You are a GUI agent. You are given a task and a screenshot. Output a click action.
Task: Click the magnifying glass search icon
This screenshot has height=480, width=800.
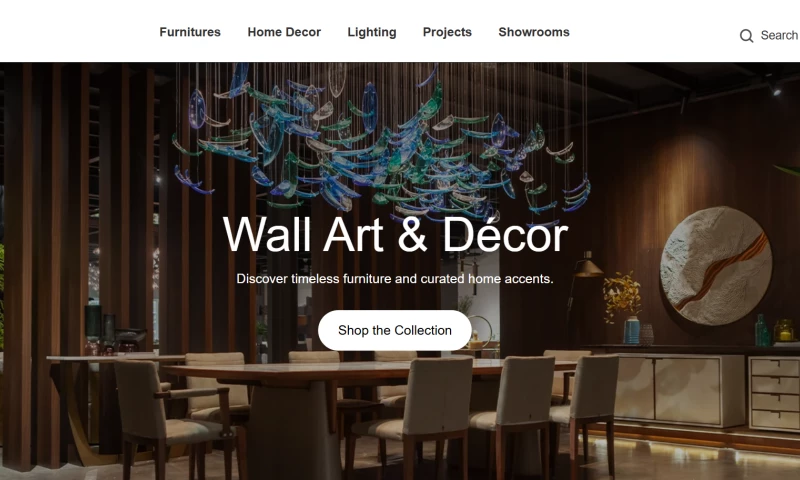tap(746, 36)
